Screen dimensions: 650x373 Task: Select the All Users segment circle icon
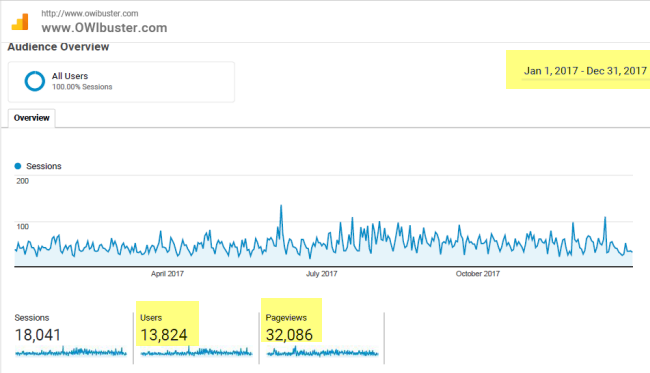point(34,81)
